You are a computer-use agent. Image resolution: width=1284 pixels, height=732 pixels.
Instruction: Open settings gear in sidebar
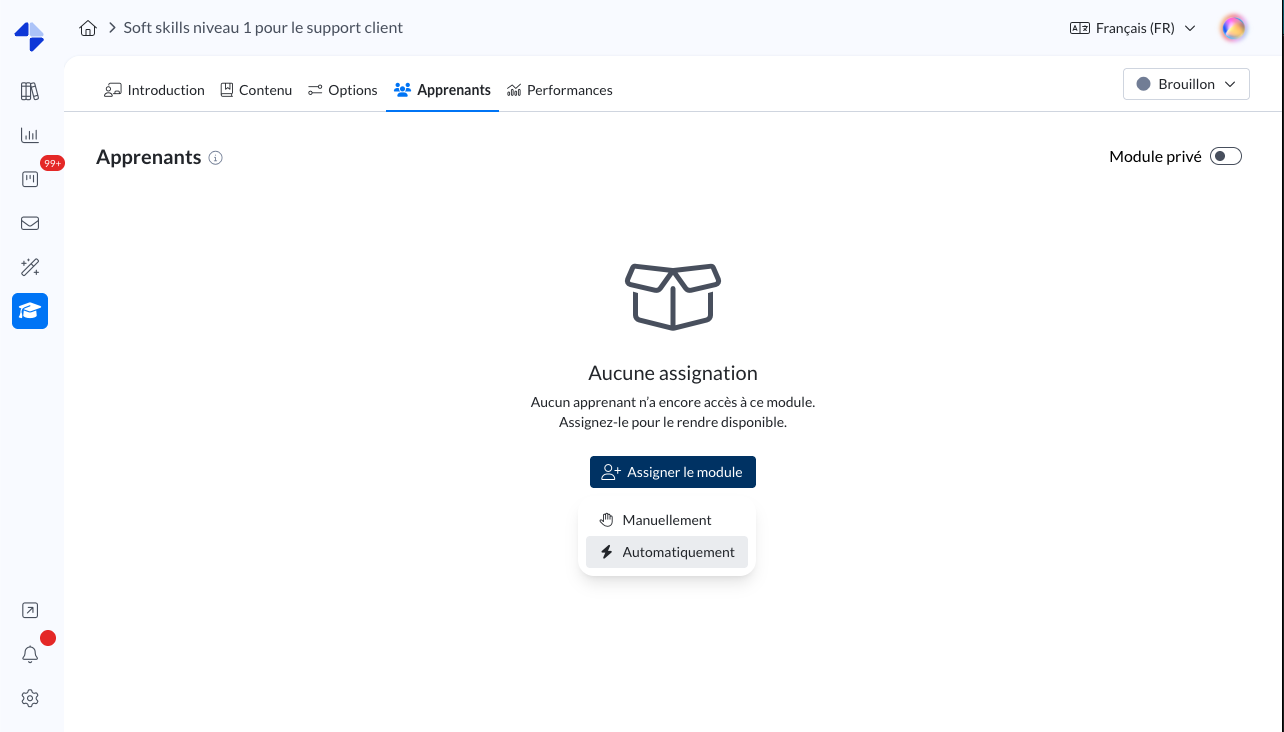click(30, 698)
